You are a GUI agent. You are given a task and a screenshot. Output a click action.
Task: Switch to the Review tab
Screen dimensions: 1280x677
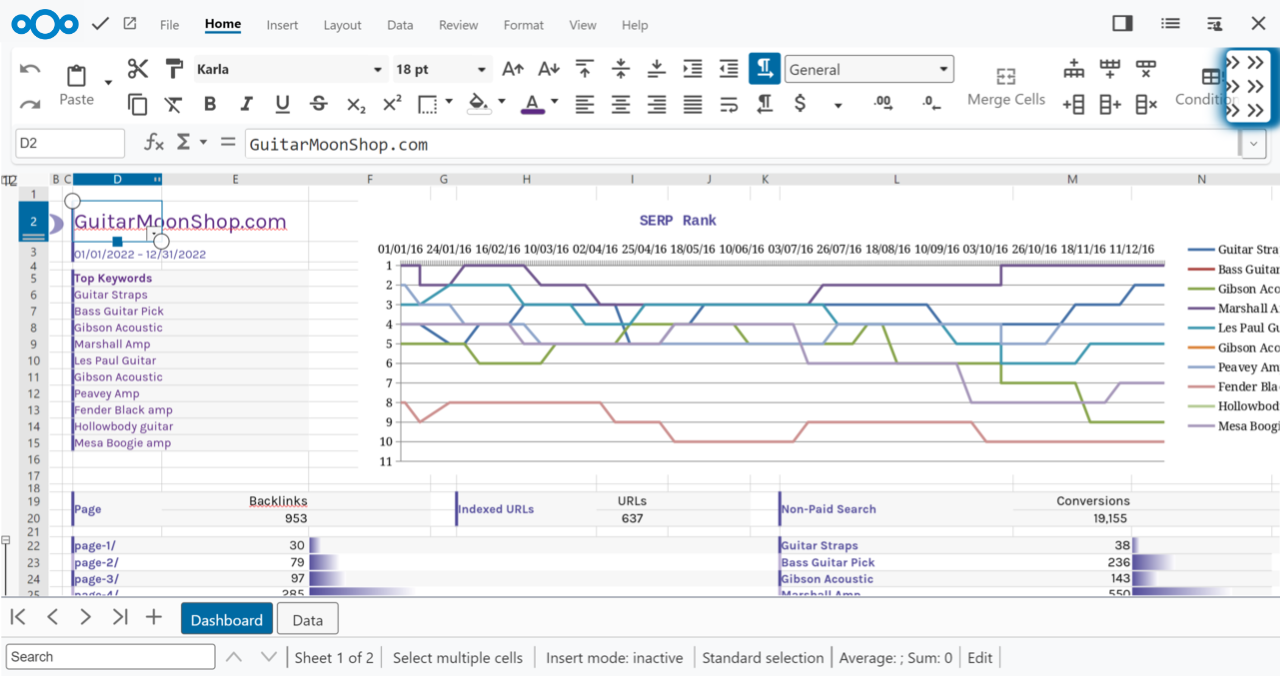(x=458, y=25)
